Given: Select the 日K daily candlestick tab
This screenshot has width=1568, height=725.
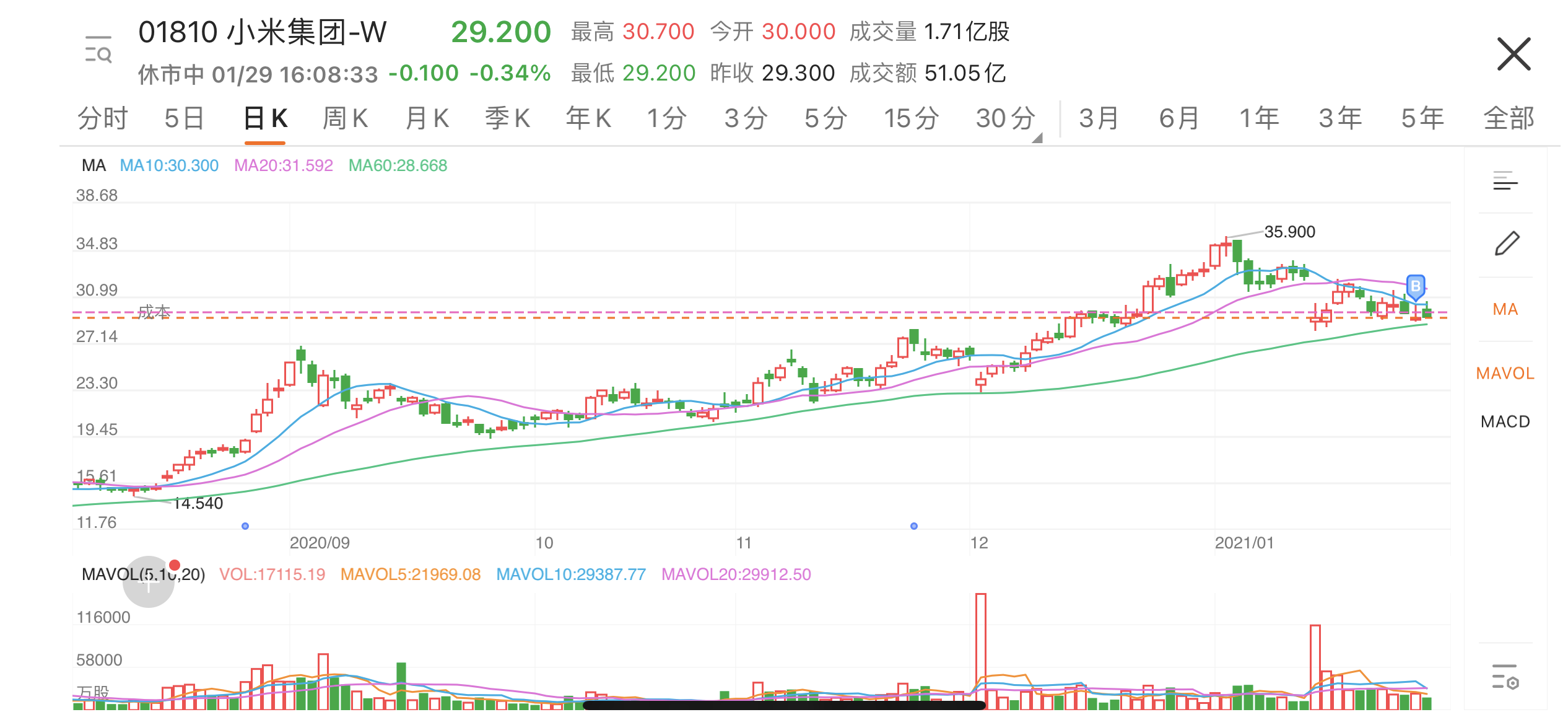Looking at the screenshot, I should 265,118.
